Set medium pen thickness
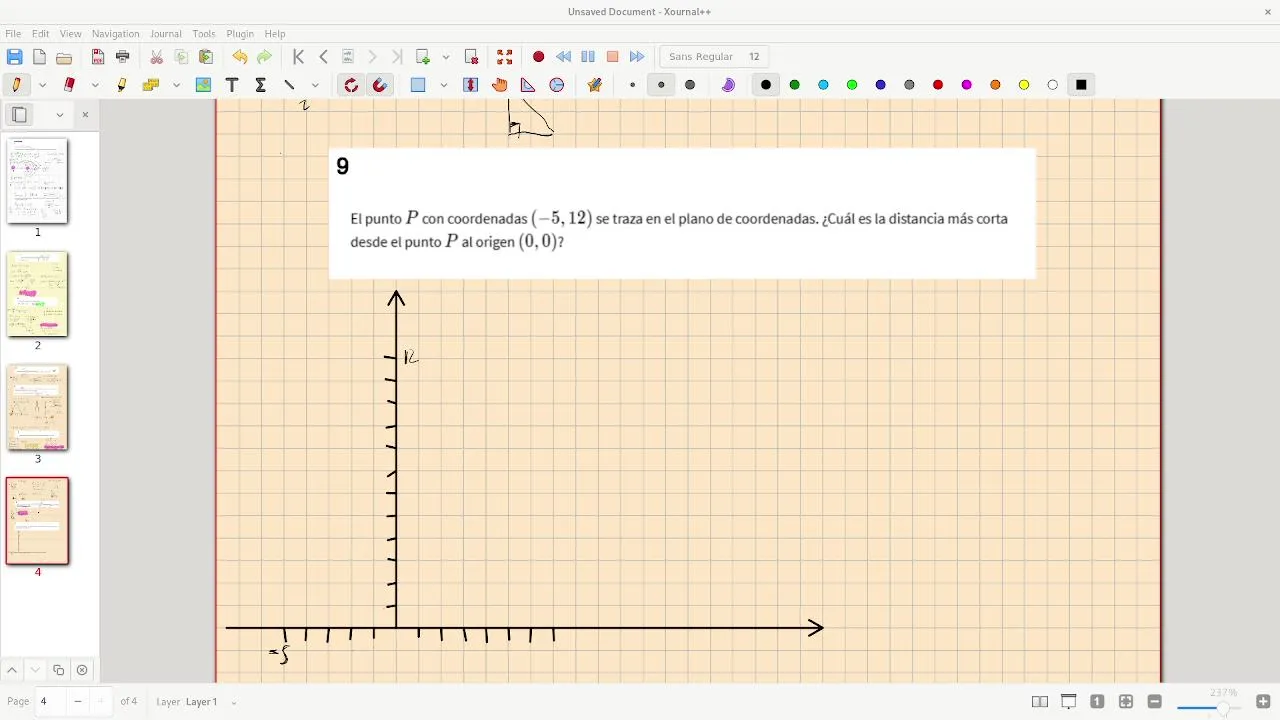1280x720 pixels. (661, 85)
